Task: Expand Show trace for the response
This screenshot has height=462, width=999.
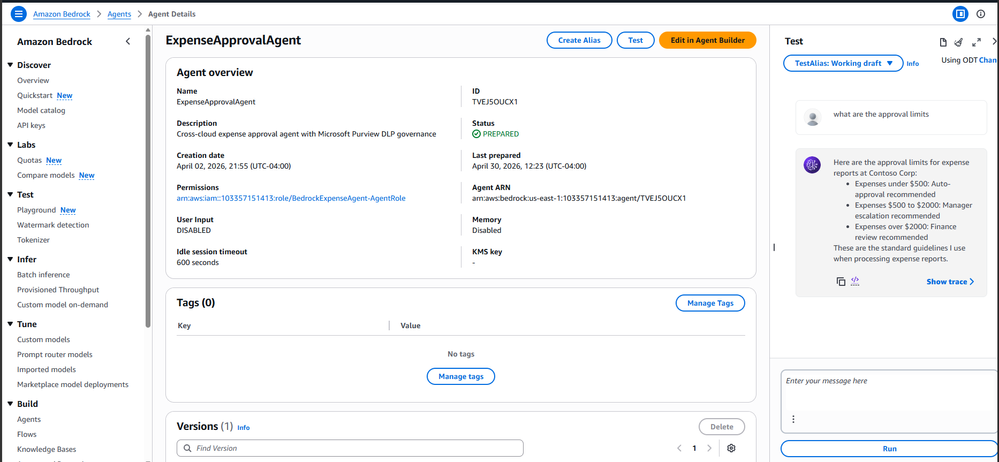Action: click(x=950, y=282)
